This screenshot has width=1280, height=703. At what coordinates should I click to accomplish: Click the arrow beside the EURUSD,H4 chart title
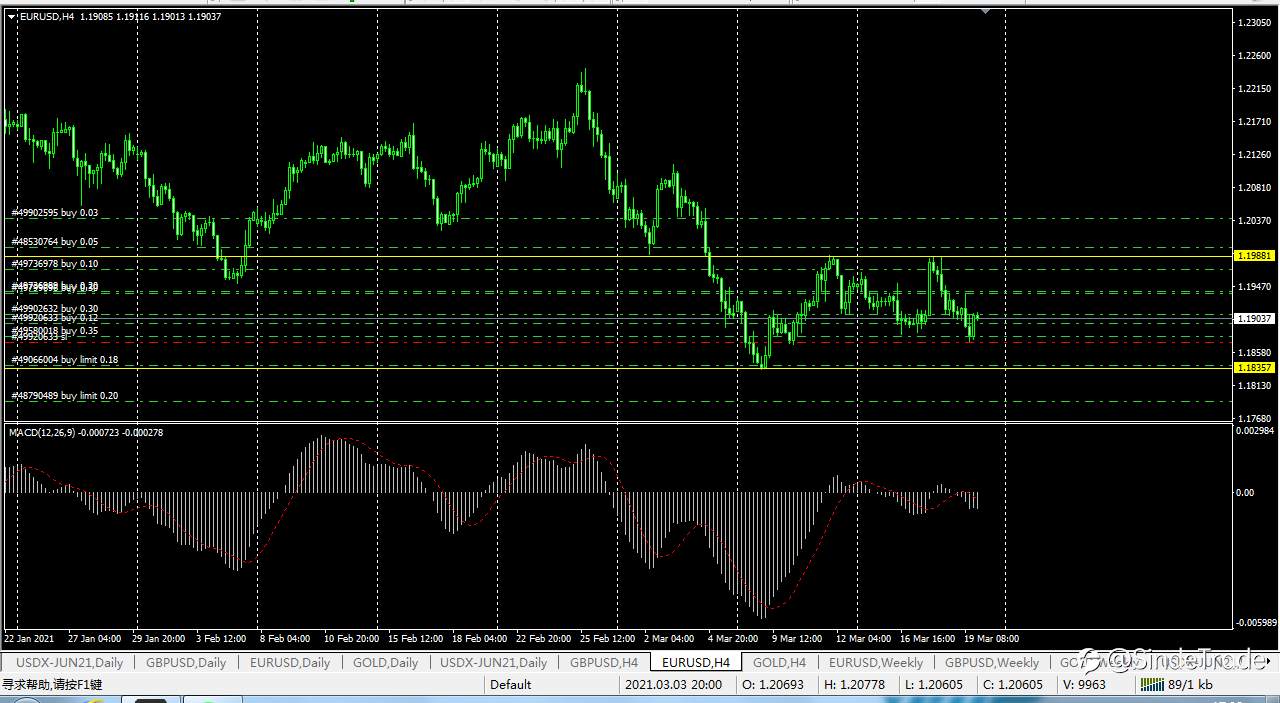coord(12,17)
